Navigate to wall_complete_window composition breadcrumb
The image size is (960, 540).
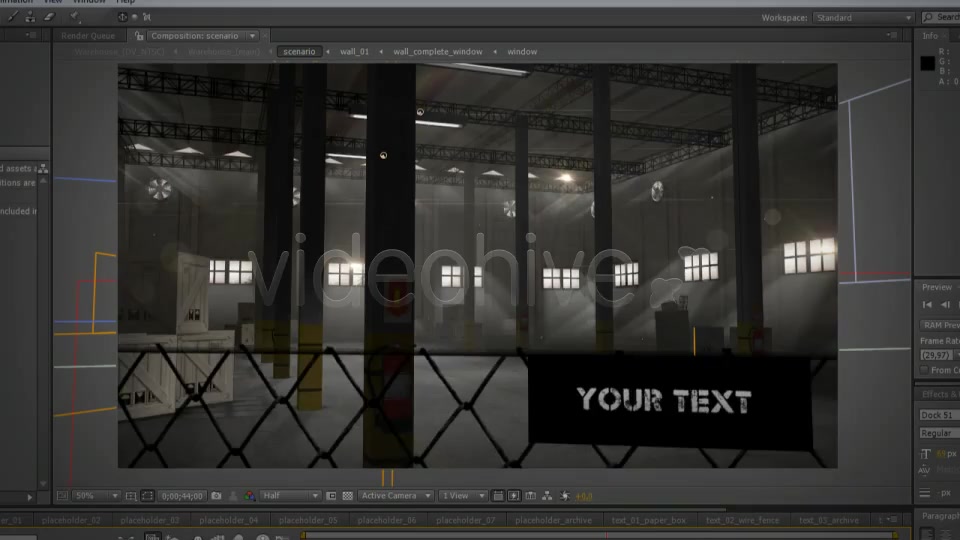click(438, 52)
